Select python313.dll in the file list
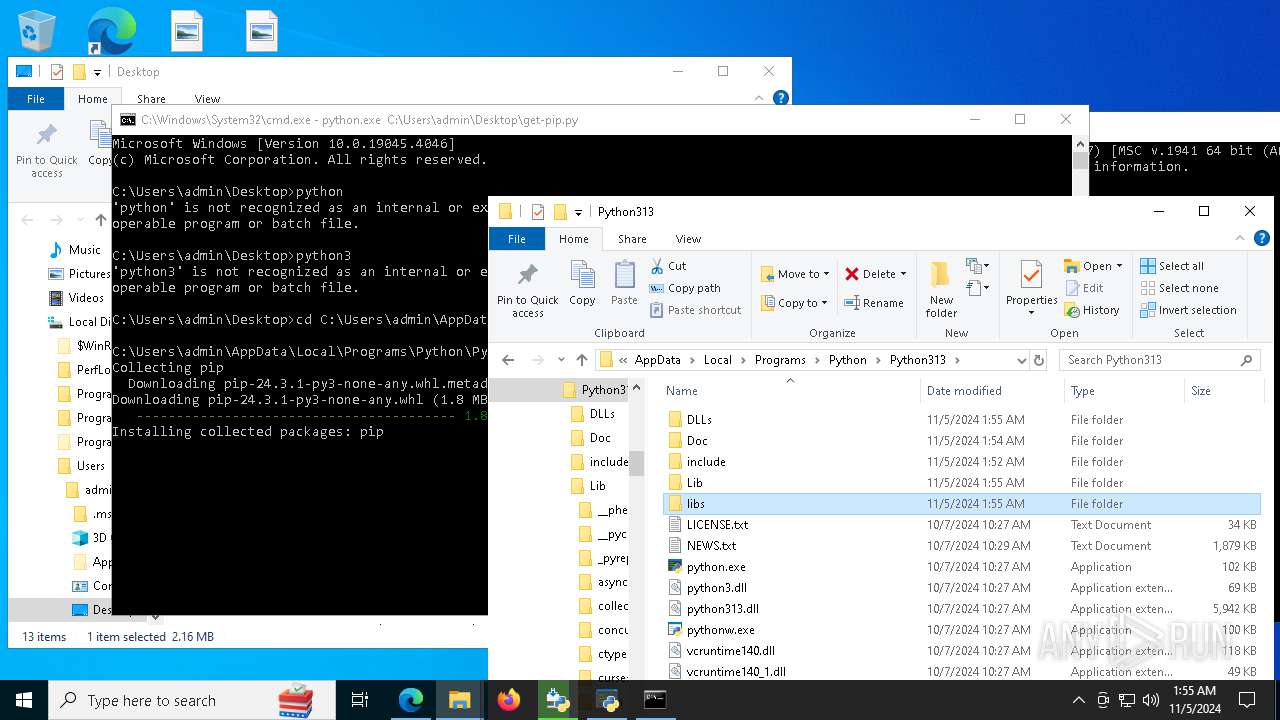The height and width of the screenshot is (720, 1280). (x=722, y=609)
